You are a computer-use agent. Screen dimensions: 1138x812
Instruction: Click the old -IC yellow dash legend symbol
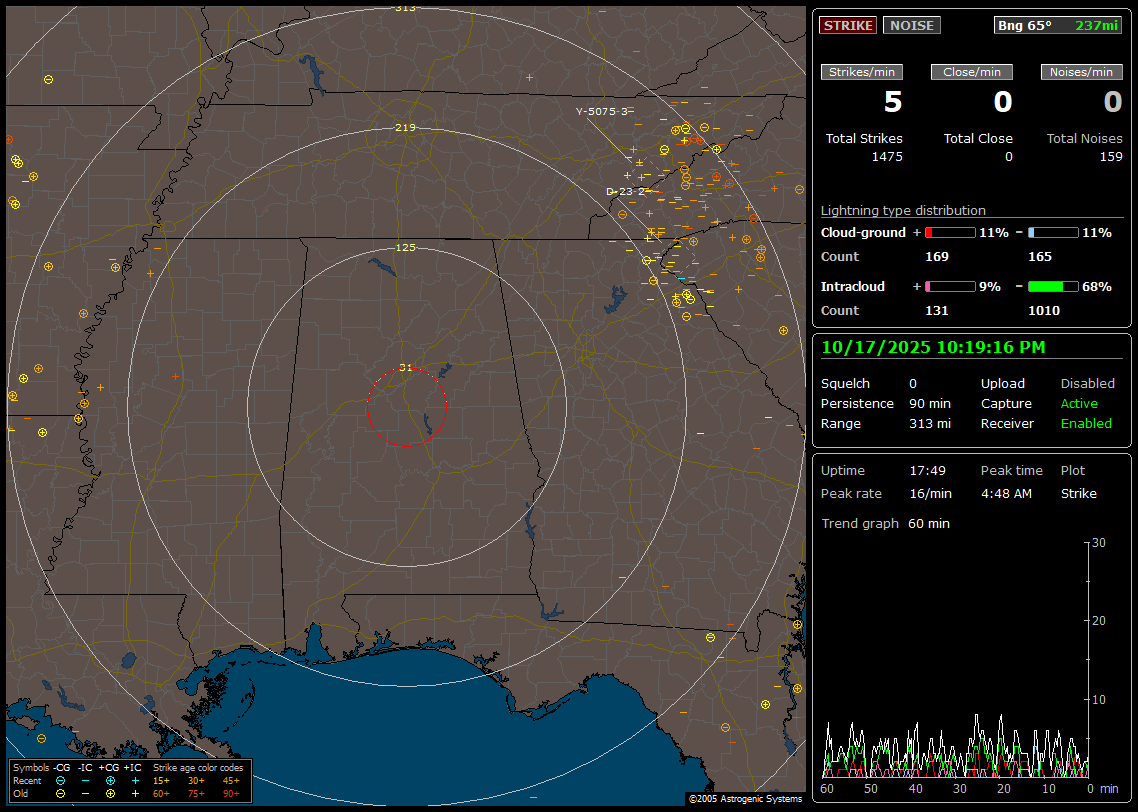[85, 793]
